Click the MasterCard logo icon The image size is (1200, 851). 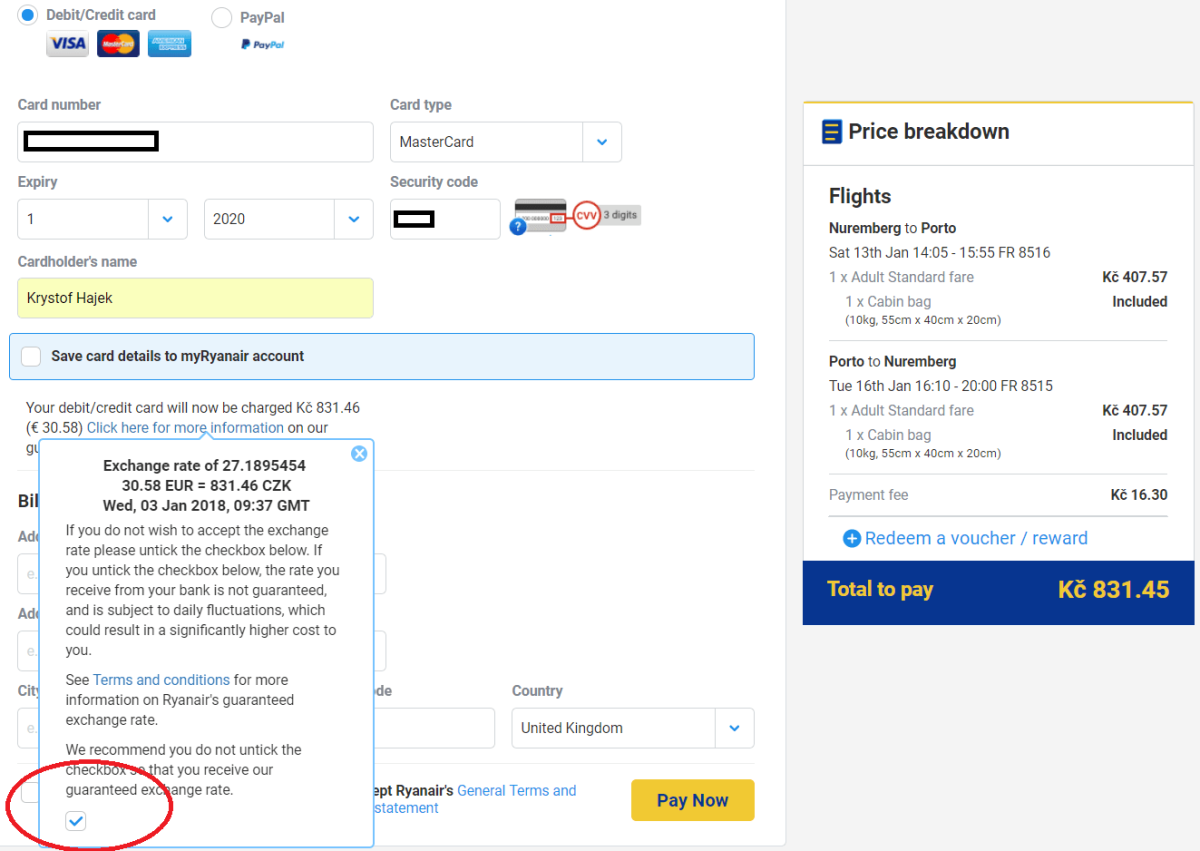coord(118,44)
